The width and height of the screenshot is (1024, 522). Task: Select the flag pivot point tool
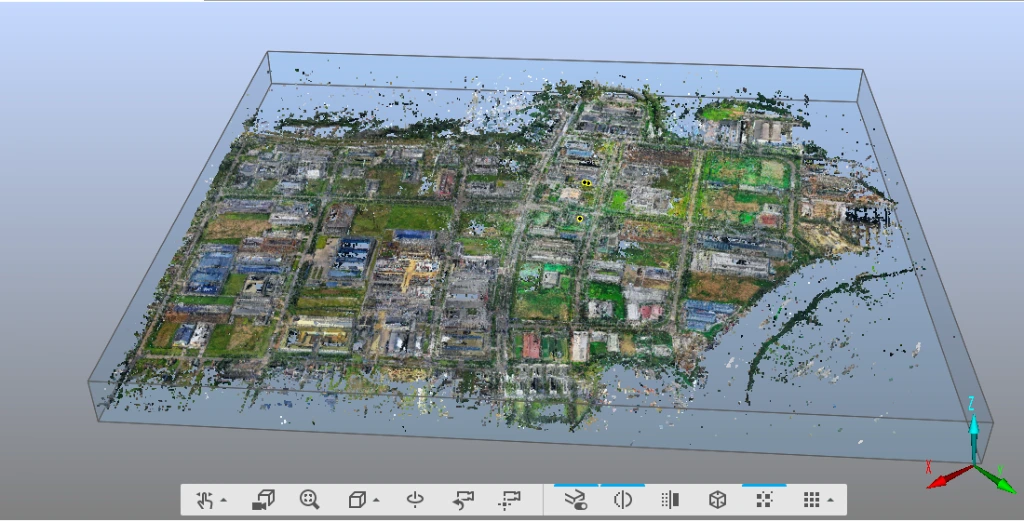510,500
